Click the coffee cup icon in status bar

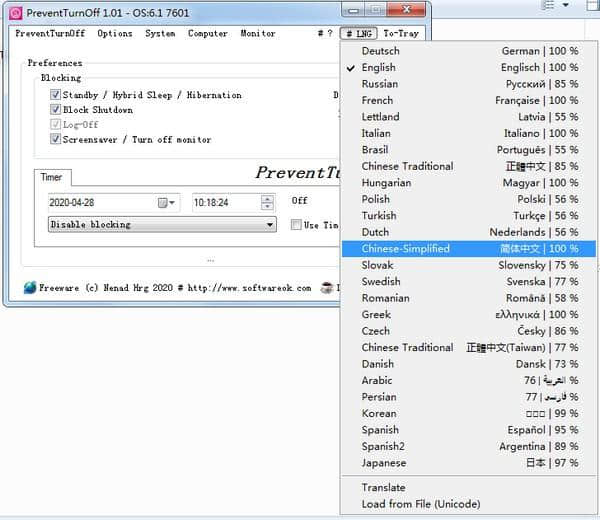327,288
